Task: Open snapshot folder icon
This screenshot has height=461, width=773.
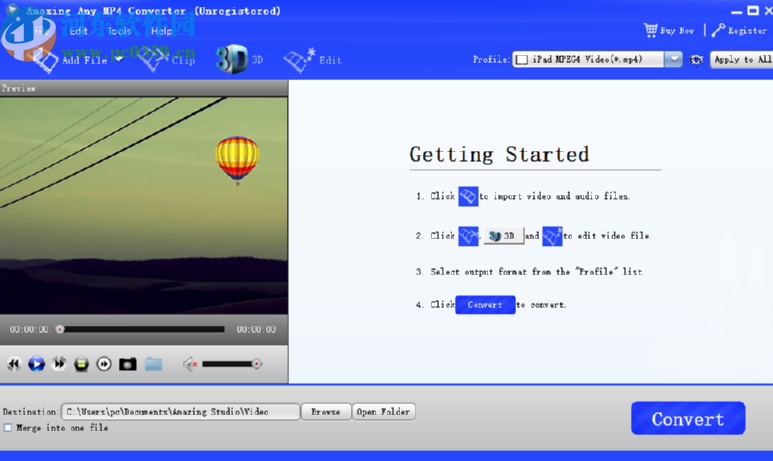Action: point(154,364)
